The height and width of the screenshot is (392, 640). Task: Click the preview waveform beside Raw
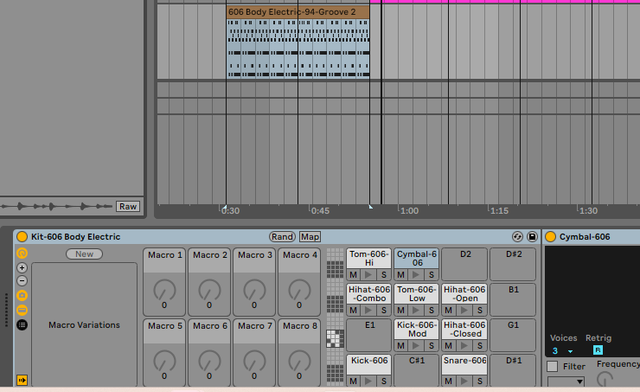click(56, 207)
